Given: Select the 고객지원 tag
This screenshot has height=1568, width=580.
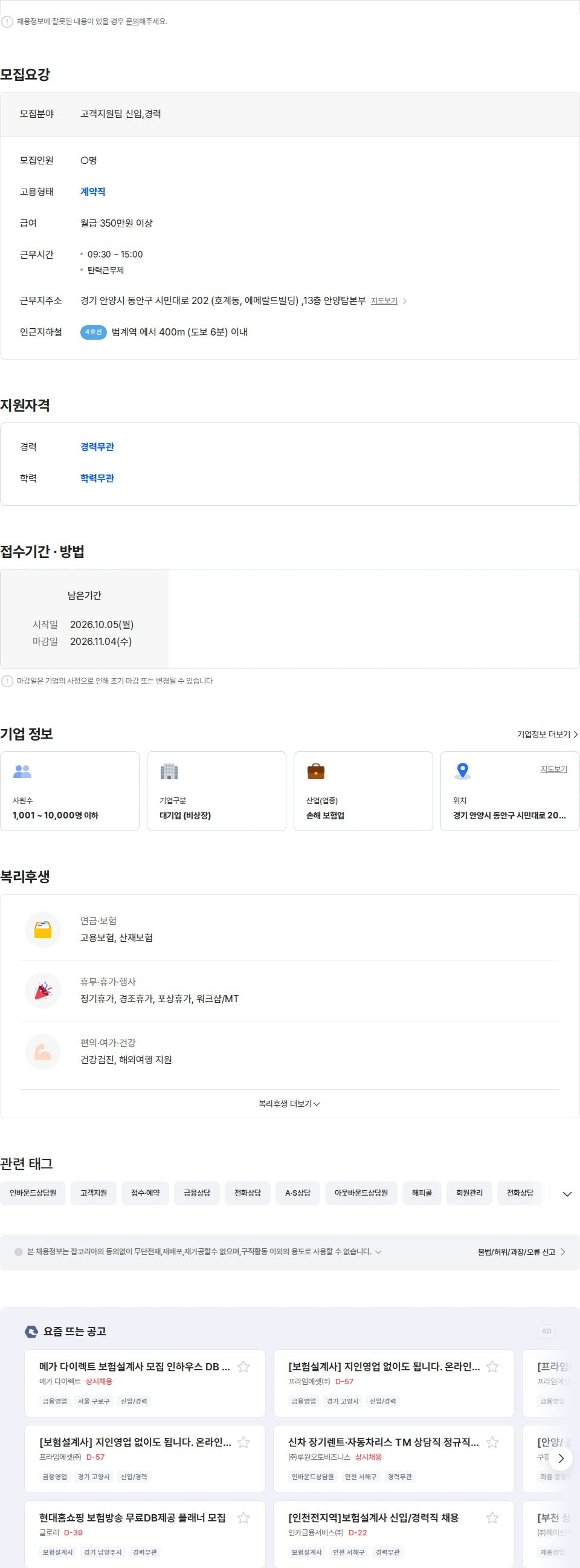Looking at the screenshot, I should [94, 1193].
